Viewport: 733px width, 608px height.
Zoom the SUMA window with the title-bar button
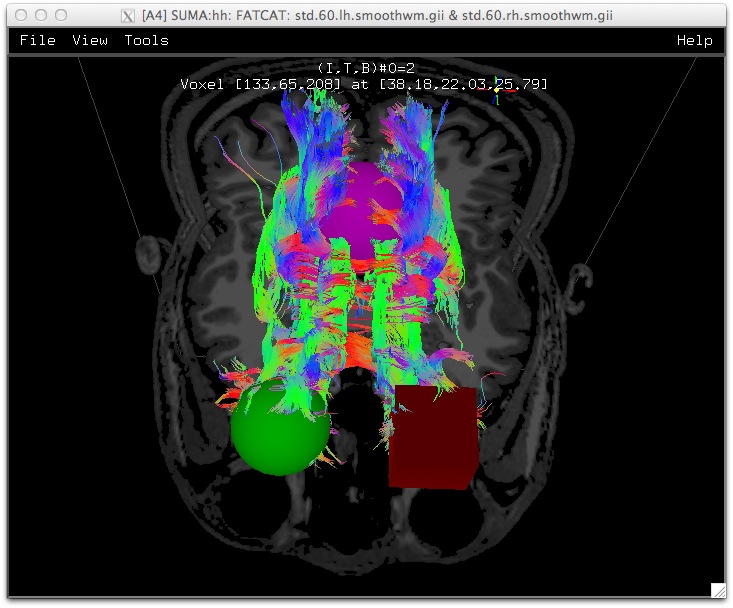coord(60,15)
